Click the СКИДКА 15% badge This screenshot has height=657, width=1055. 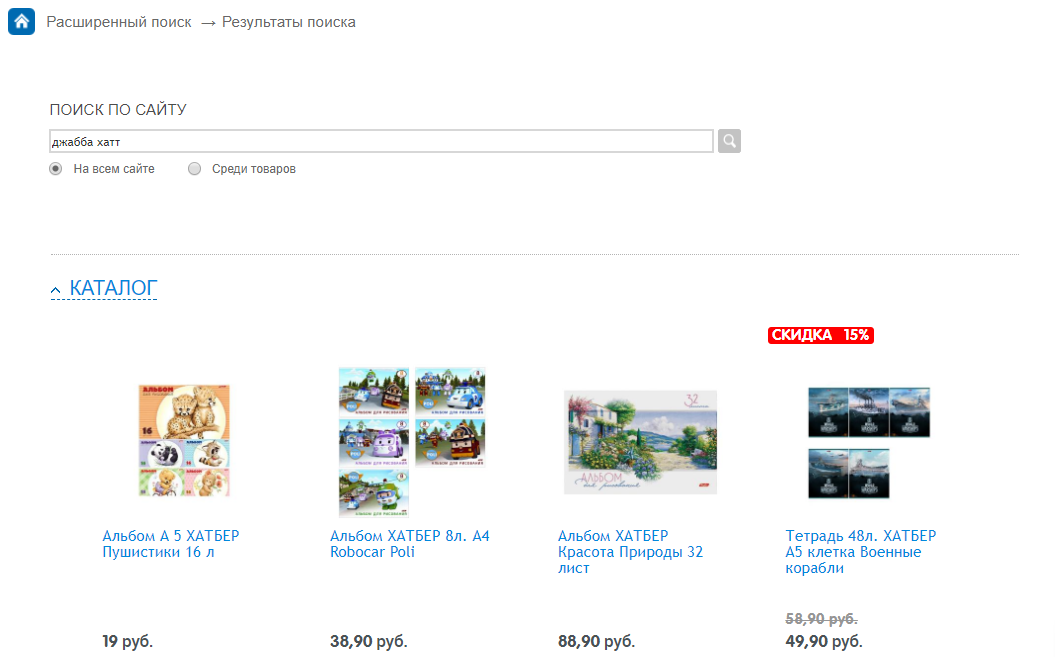click(x=821, y=335)
